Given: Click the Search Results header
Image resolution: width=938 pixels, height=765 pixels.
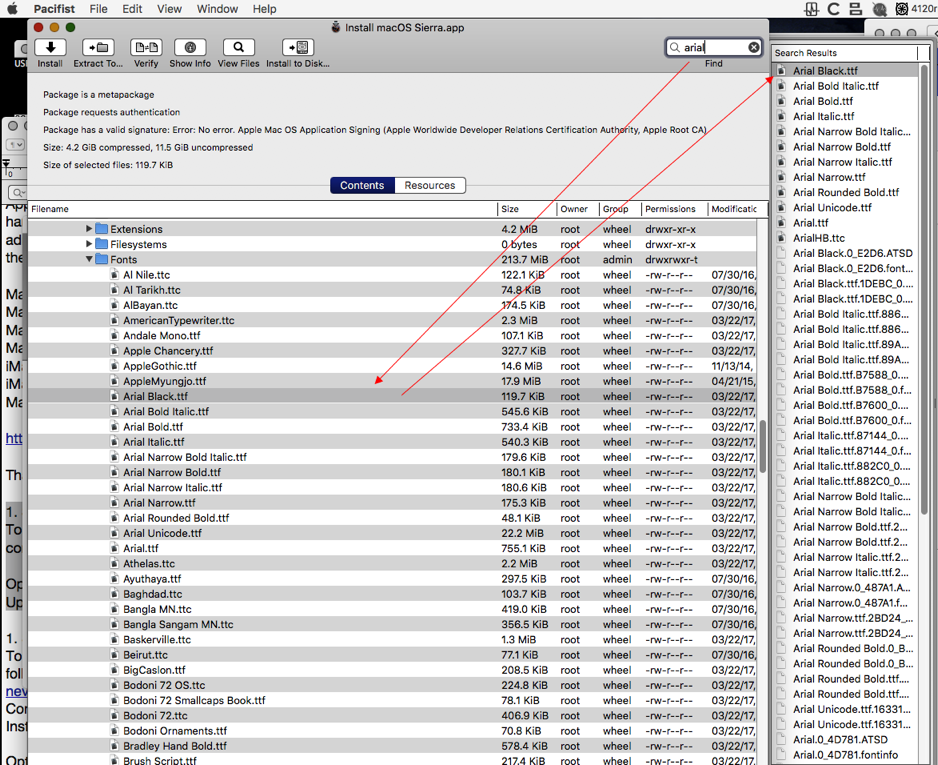Looking at the screenshot, I should (x=845, y=53).
